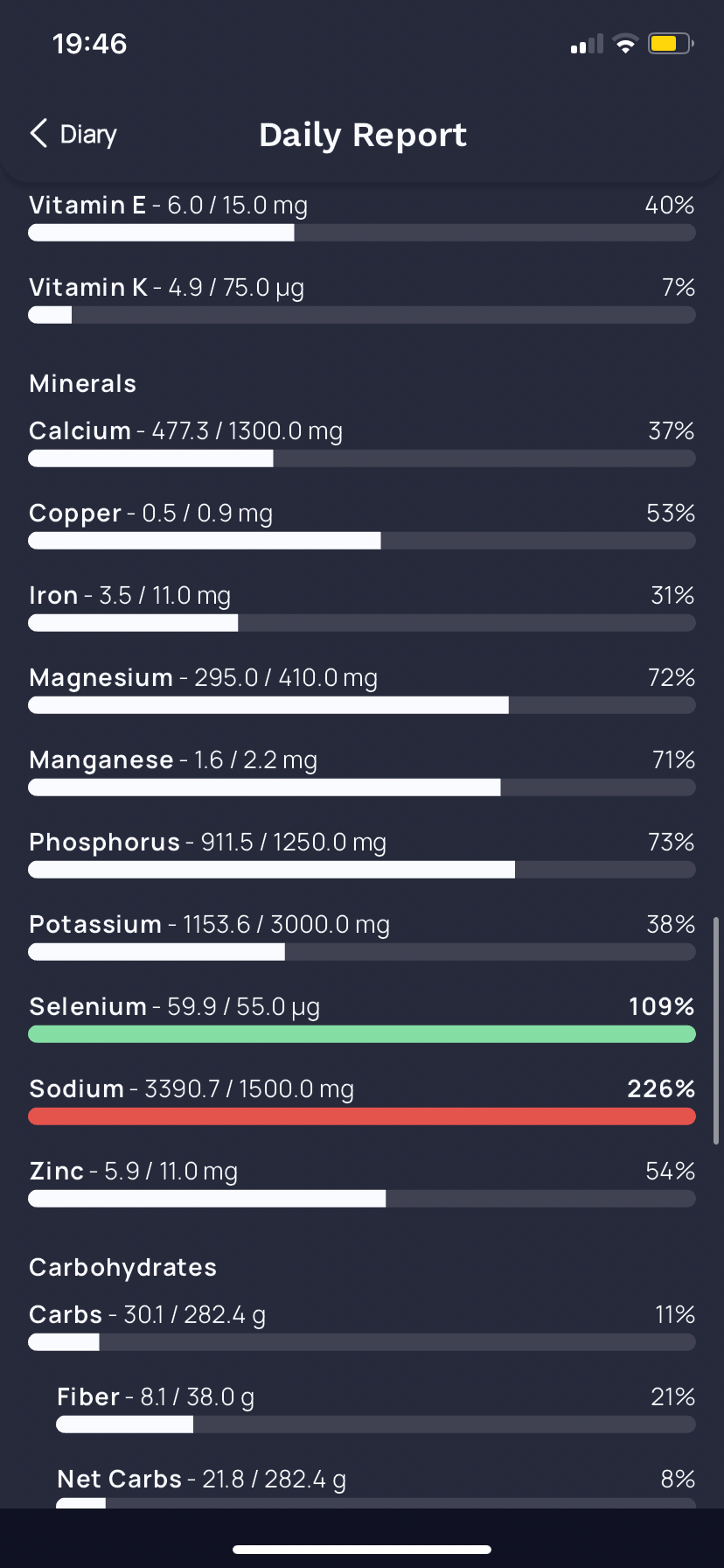The height and width of the screenshot is (1568, 724).
Task: Go back to Diary
Action: (x=73, y=134)
